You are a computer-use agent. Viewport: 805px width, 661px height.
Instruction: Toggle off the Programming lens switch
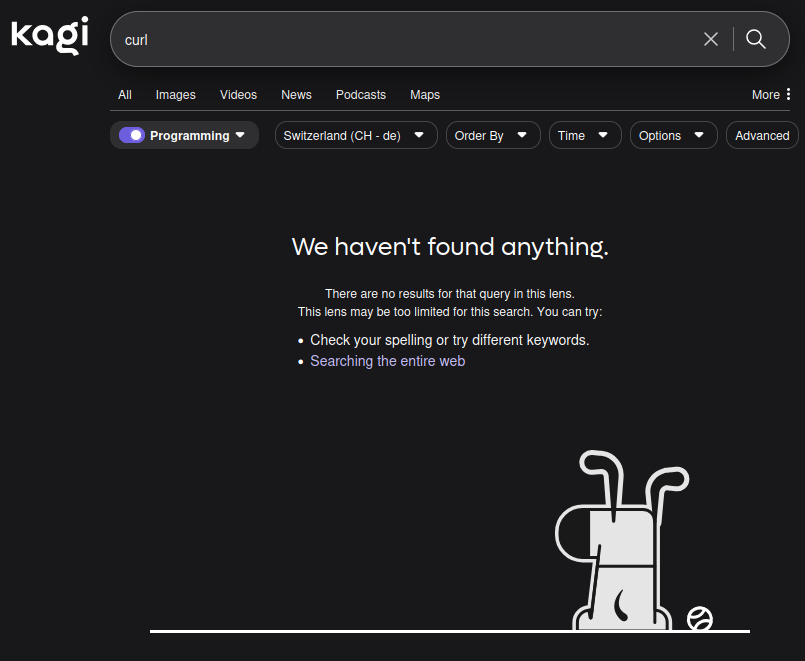[x=131, y=135]
